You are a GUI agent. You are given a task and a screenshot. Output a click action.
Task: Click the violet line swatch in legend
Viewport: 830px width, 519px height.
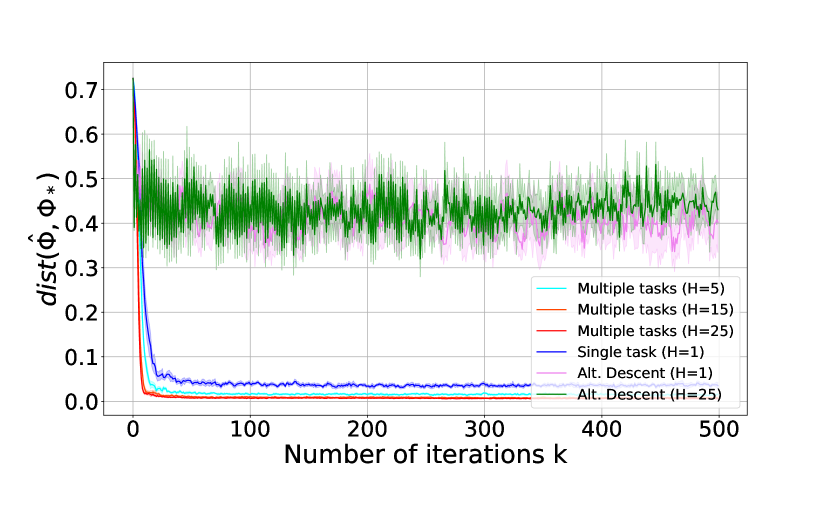tap(552, 373)
